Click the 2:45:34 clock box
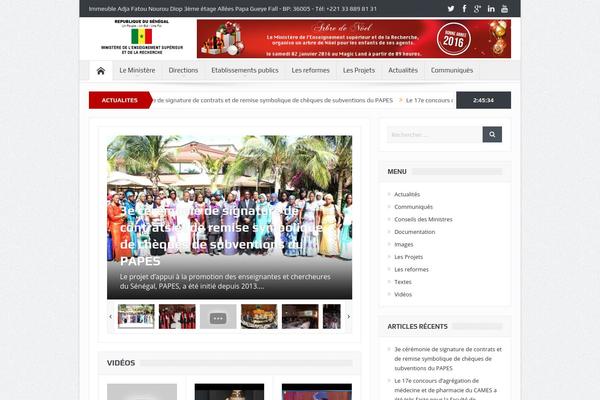 (x=483, y=100)
